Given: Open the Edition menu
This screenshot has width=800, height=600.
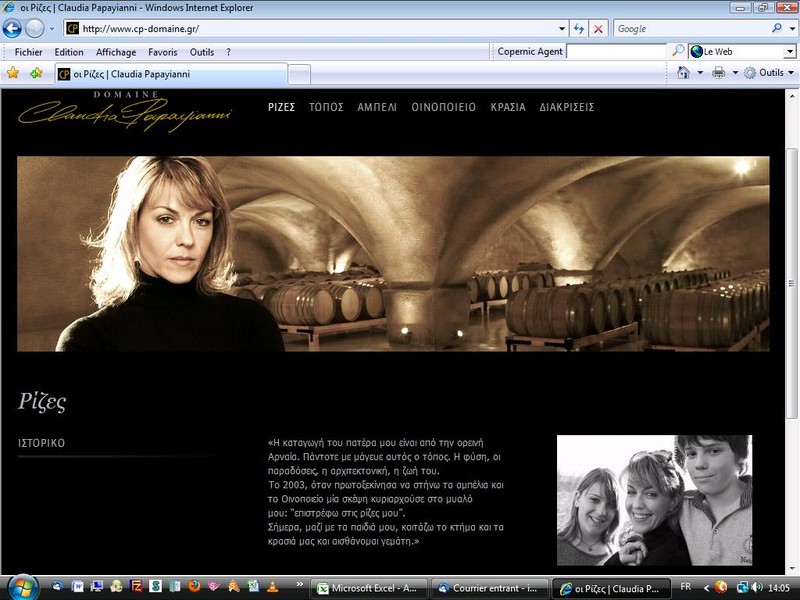Looking at the screenshot, I should tap(69, 52).
